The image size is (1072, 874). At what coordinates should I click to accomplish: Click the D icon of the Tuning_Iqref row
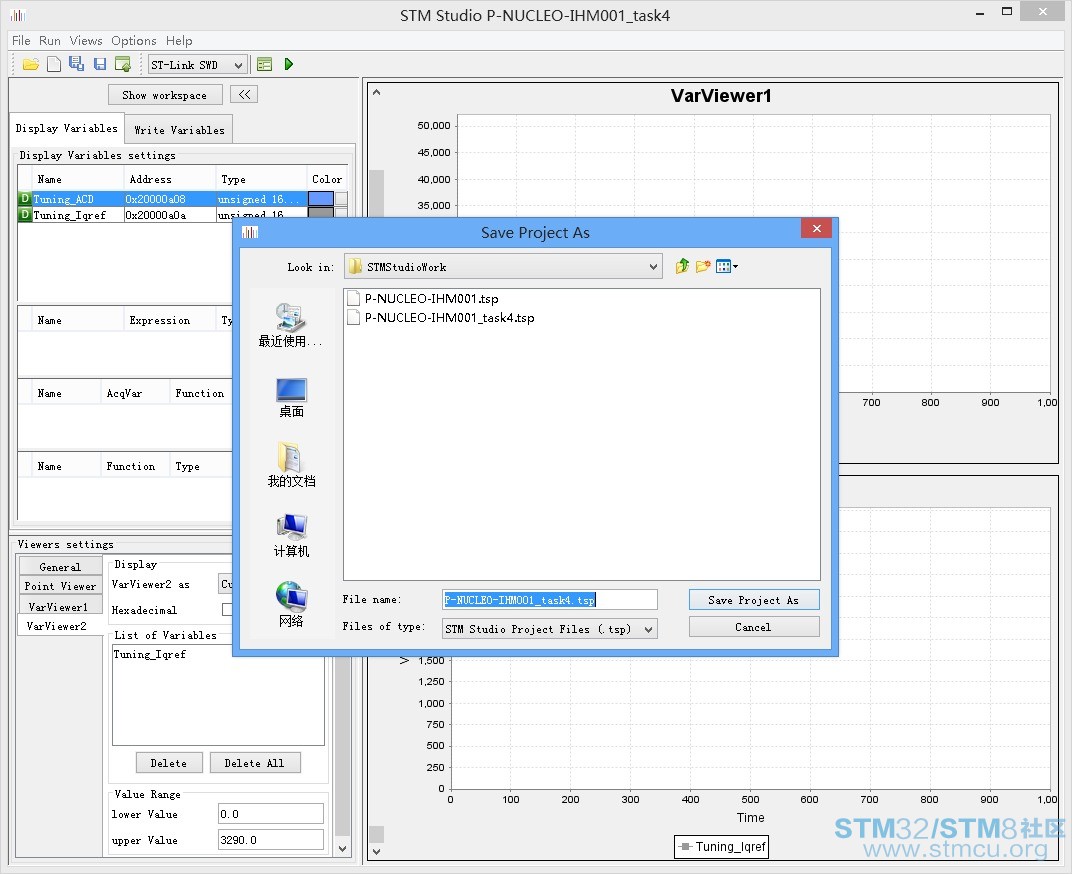click(25, 215)
